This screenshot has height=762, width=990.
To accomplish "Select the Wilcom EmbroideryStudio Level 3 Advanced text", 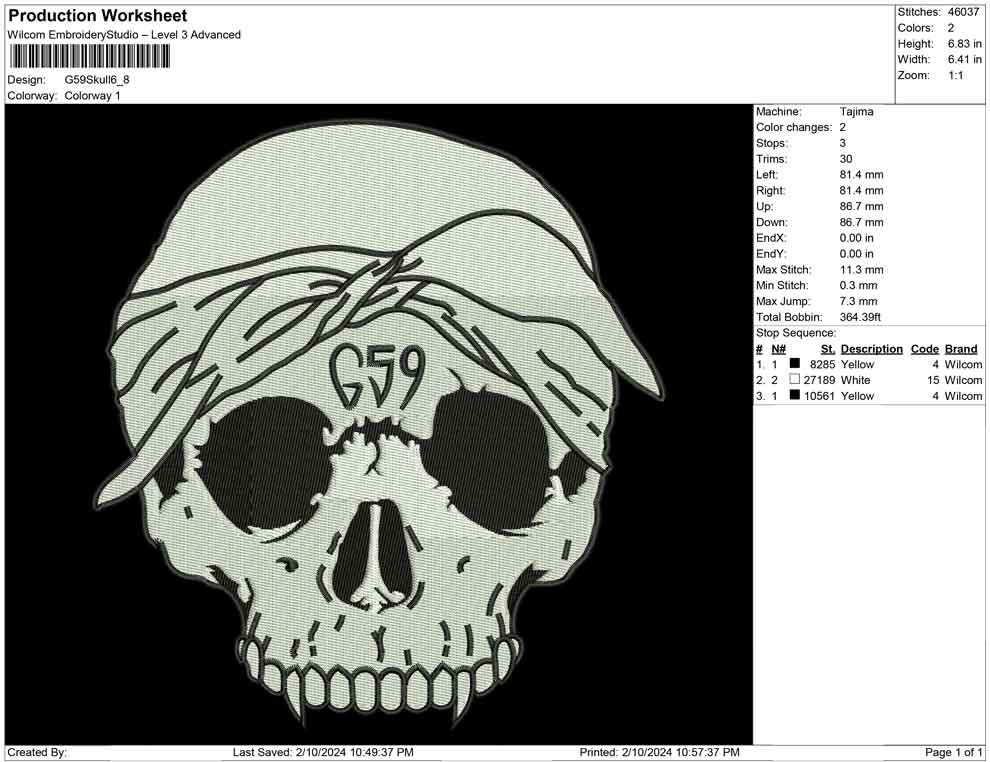I will click(124, 35).
